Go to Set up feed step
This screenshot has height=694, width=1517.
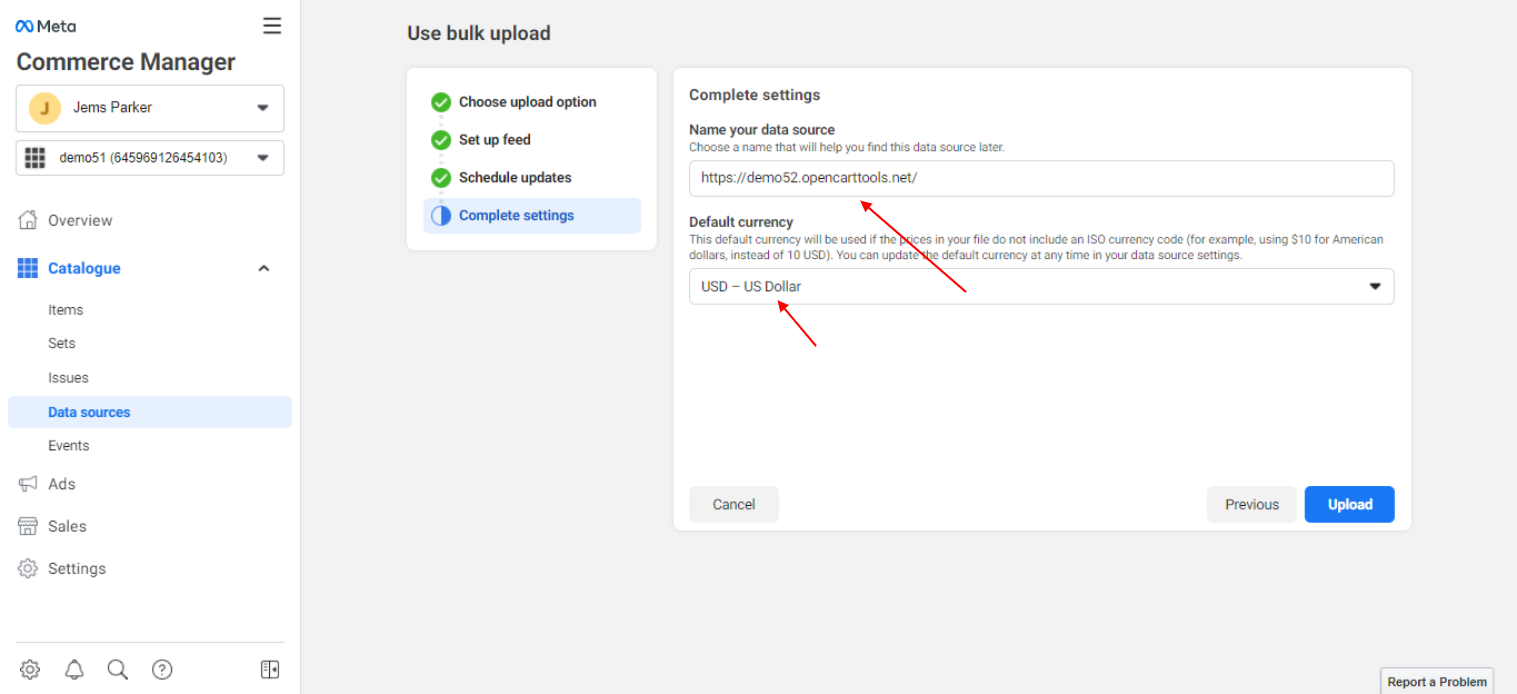click(x=495, y=140)
